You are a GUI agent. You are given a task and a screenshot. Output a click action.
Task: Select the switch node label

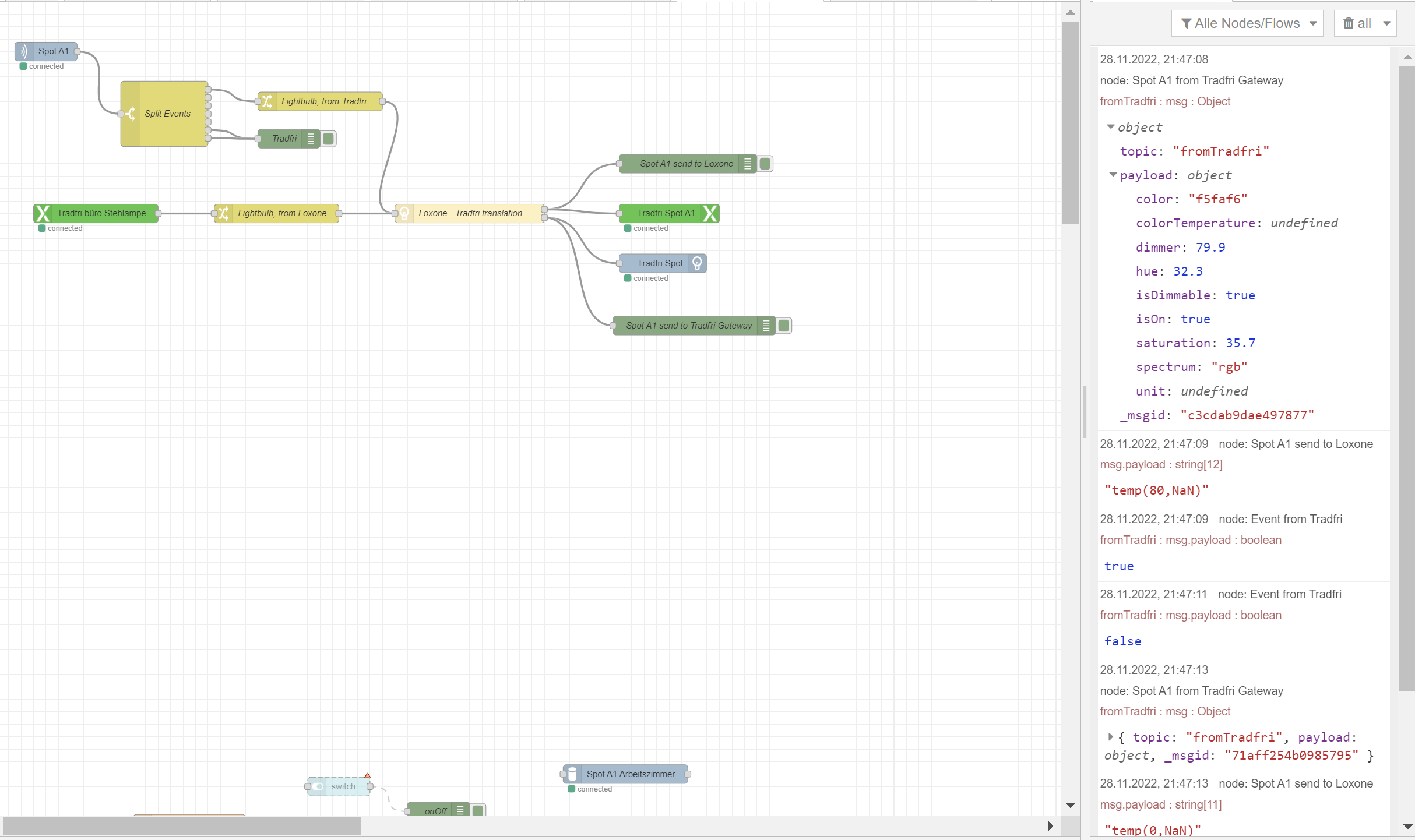[343, 786]
